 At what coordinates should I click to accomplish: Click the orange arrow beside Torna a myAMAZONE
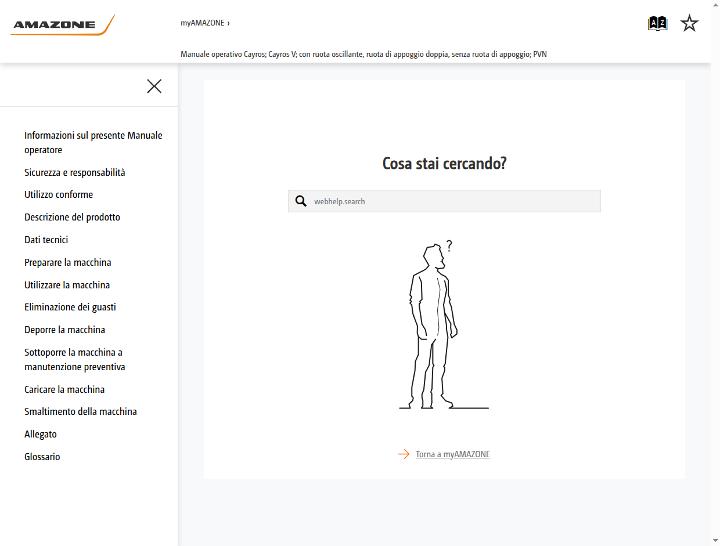click(x=404, y=454)
